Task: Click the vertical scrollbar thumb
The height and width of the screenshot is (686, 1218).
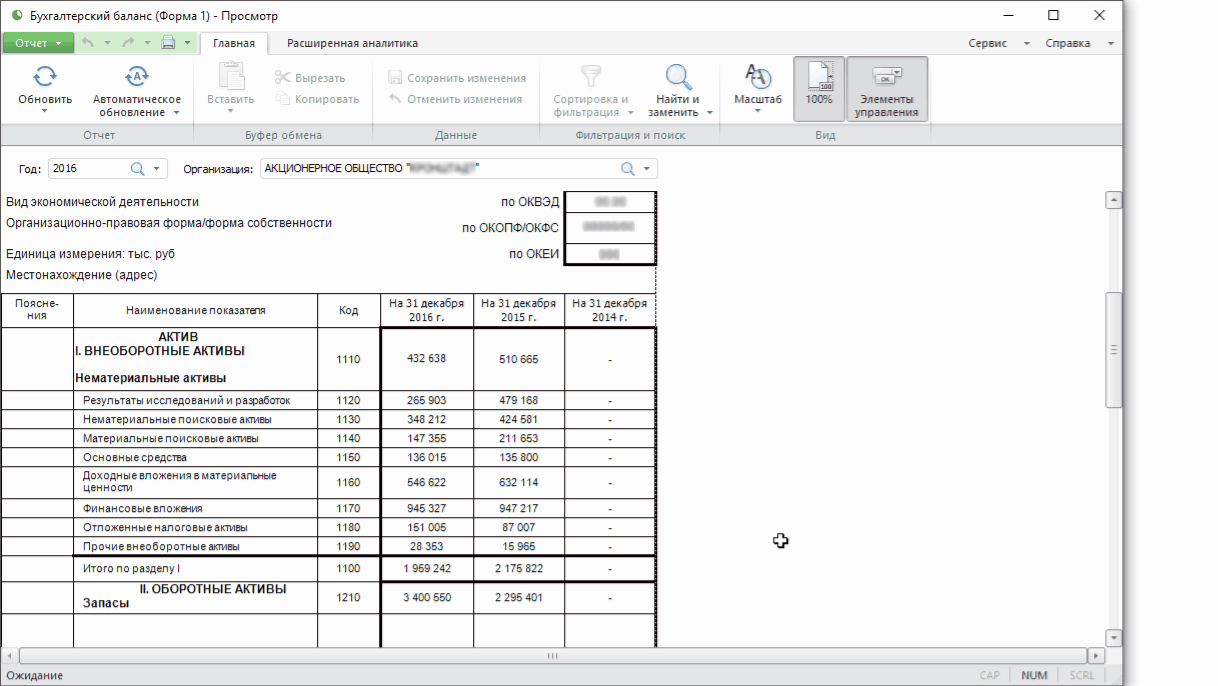Action: coord(1113,350)
